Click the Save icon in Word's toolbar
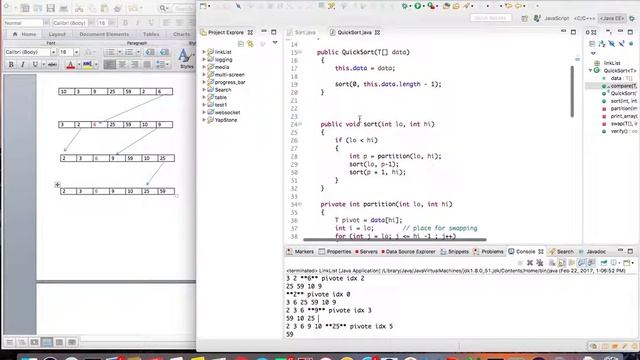The image size is (640, 360). [51, 8]
